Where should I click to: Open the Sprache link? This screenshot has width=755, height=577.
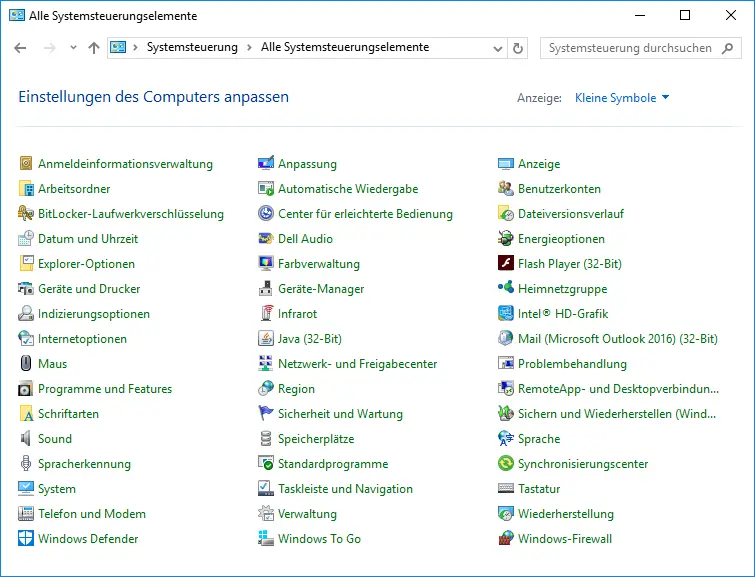point(539,439)
